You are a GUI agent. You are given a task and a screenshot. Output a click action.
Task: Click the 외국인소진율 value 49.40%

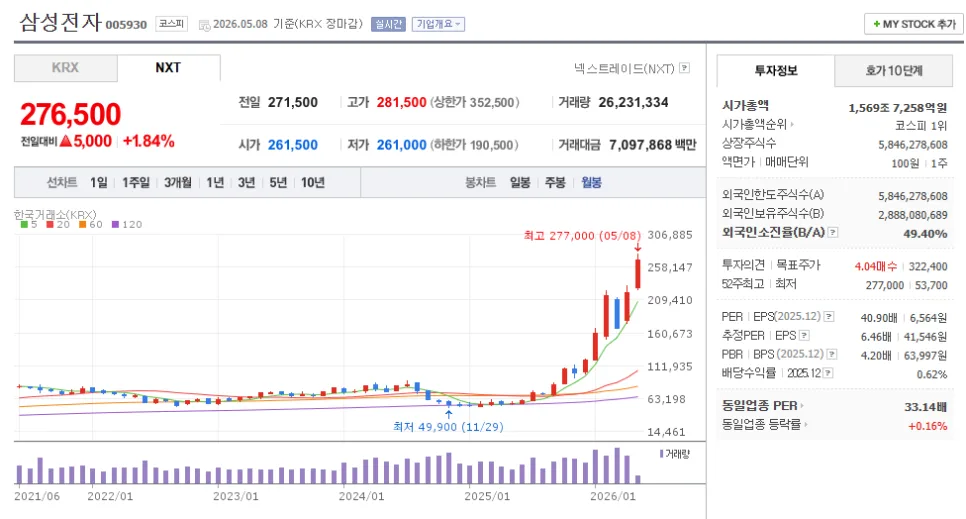coord(925,234)
